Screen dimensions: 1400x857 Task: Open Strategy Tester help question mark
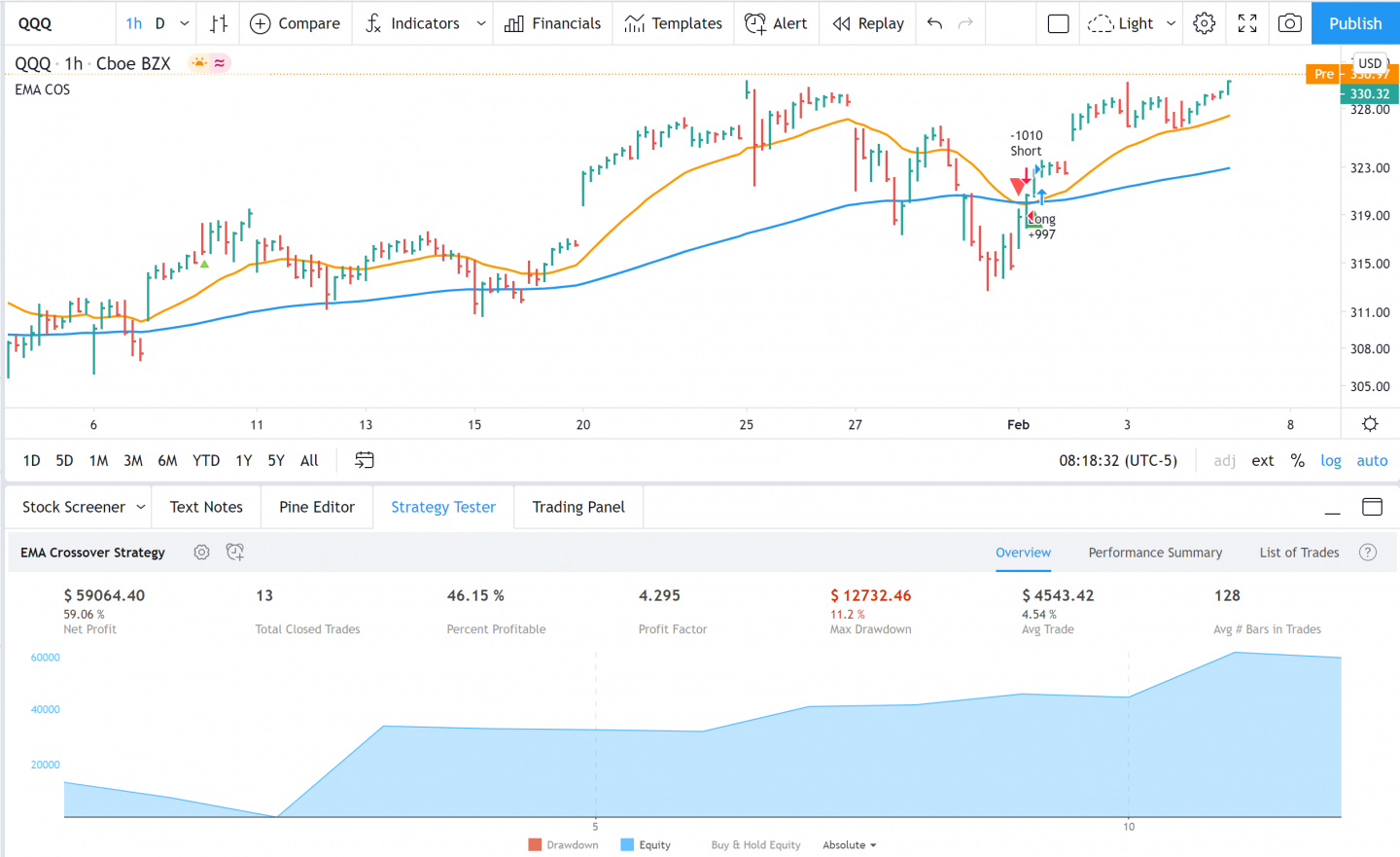click(1368, 552)
